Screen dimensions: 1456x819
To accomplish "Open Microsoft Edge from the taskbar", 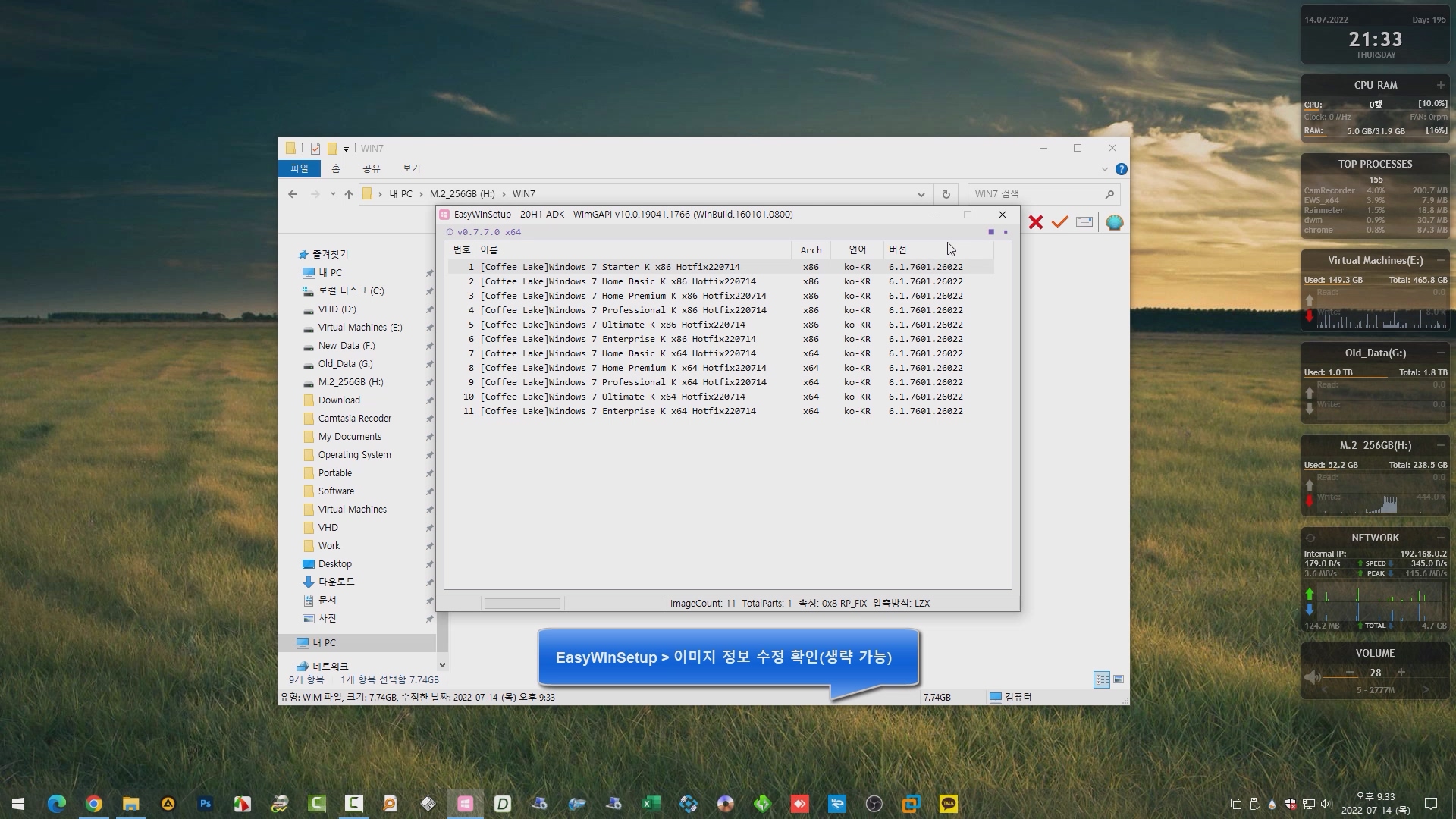I will pos(57,804).
